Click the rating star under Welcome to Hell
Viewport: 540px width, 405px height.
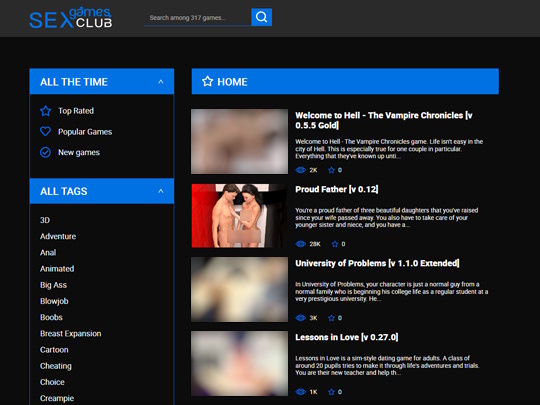pyautogui.click(x=331, y=170)
